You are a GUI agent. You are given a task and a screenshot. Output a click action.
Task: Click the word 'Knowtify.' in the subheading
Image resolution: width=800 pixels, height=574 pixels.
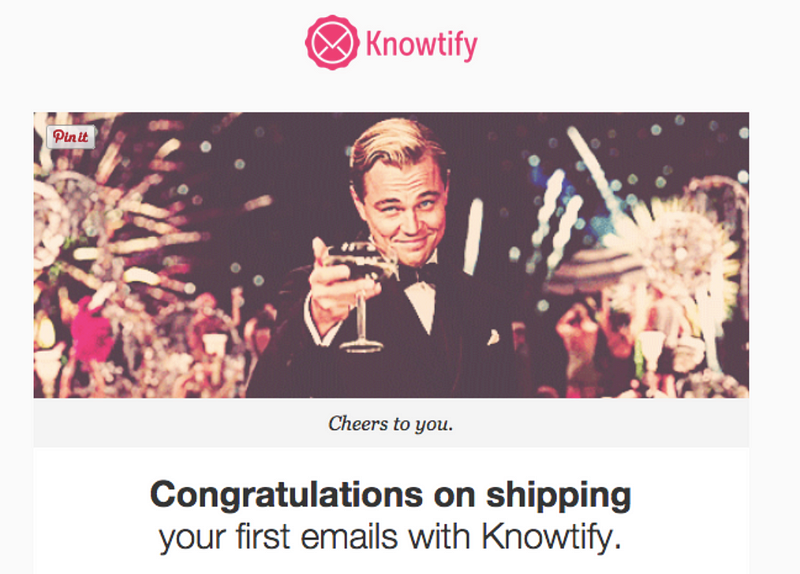point(552,537)
